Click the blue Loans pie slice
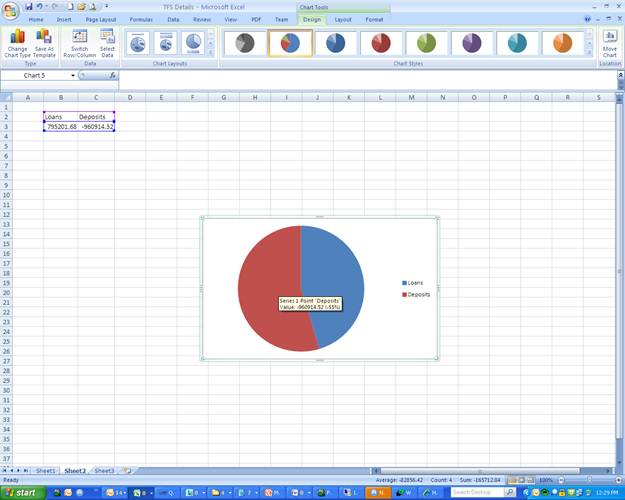Screen dimensions: 625x500 [x=337, y=279]
